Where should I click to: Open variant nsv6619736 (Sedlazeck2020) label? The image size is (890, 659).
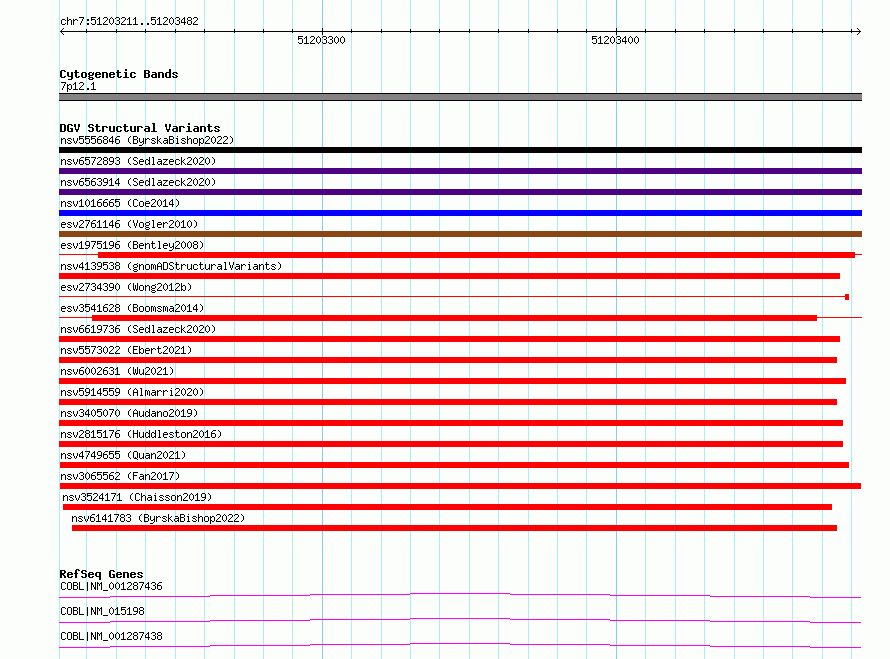[x=138, y=329]
